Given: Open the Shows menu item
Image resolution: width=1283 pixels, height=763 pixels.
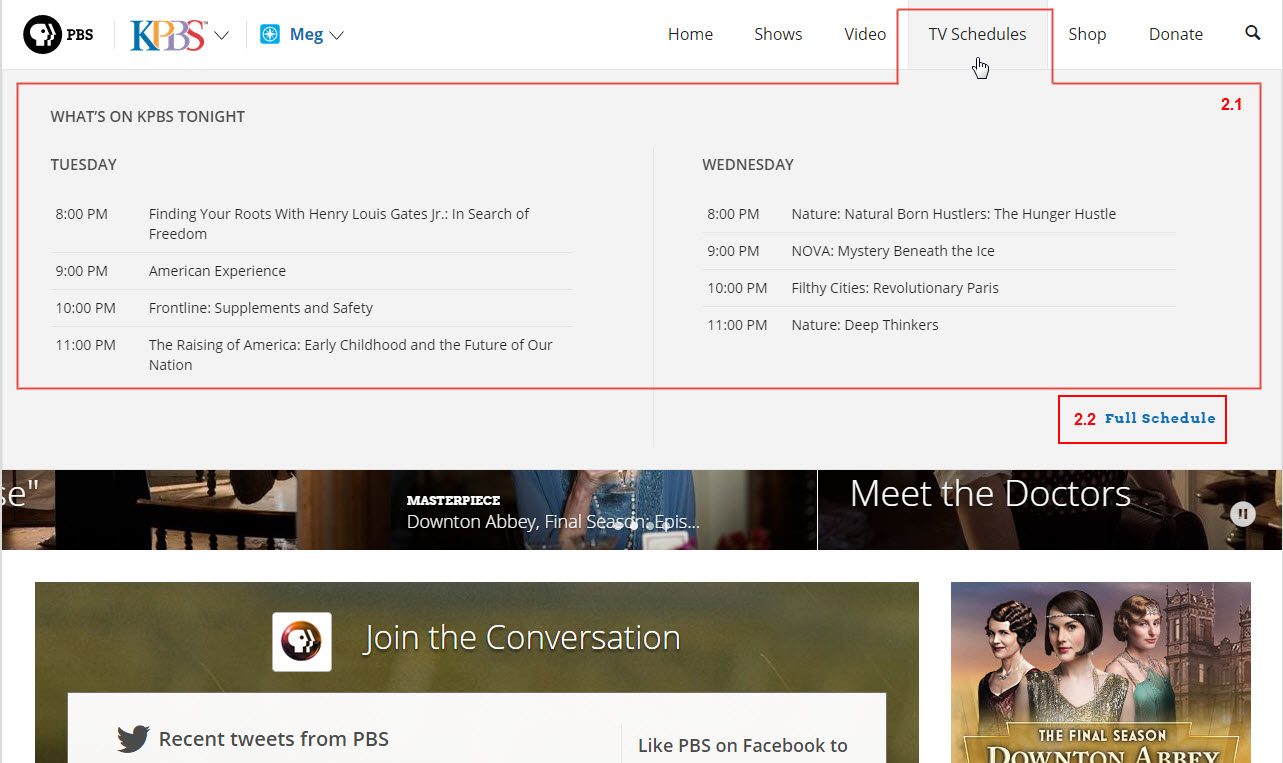Looking at the screenshot, I should 778,34.
